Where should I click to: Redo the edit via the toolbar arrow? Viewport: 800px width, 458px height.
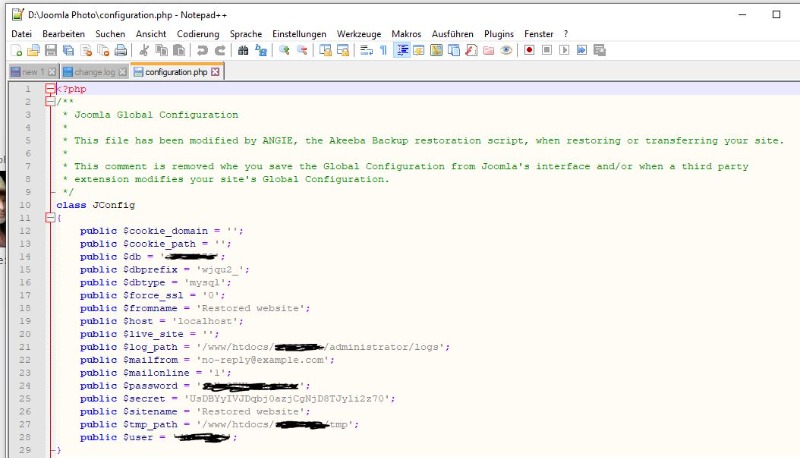220,50
